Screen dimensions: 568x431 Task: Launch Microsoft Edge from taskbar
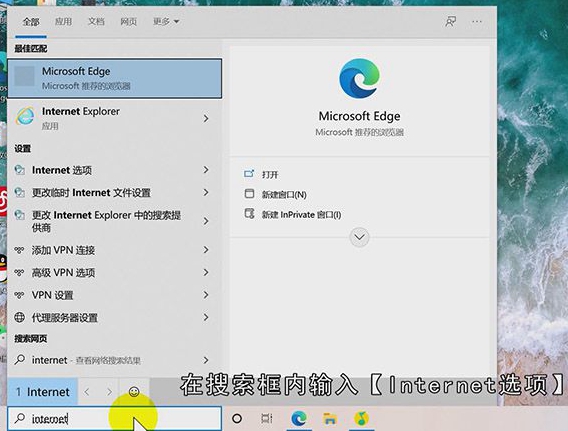pyautogui.click(x=299, y=419)
